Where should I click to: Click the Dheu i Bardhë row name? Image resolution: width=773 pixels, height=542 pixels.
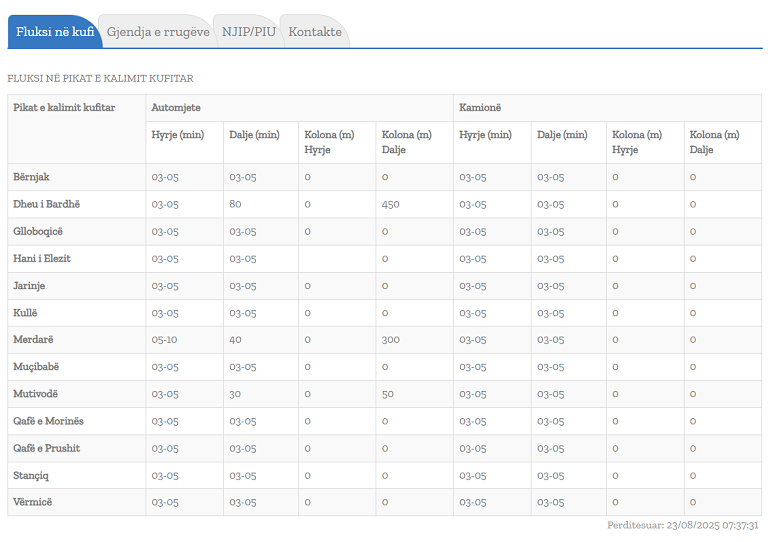point(46,204)
